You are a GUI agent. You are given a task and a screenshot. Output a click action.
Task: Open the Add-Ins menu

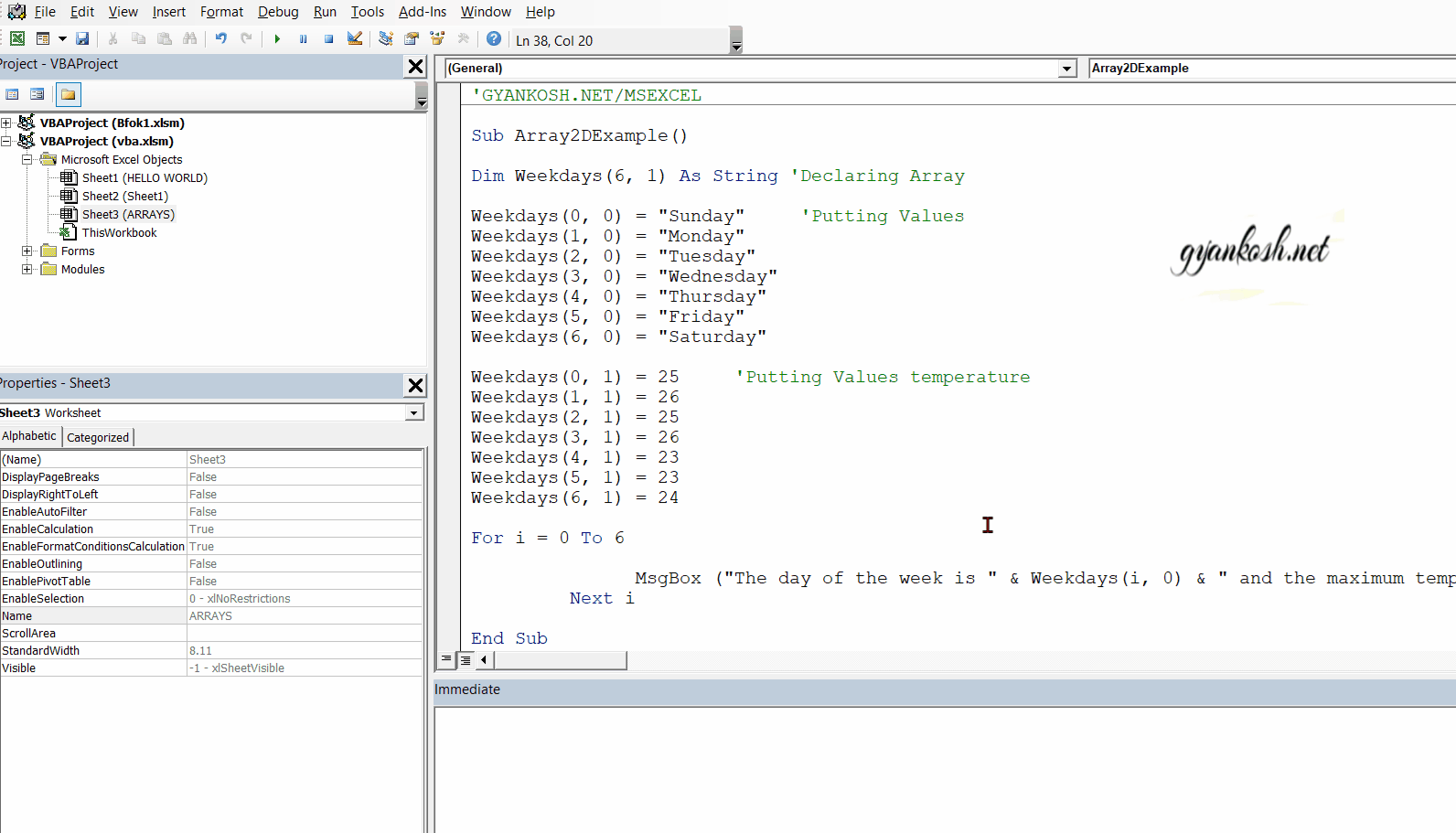click(423, 12)
